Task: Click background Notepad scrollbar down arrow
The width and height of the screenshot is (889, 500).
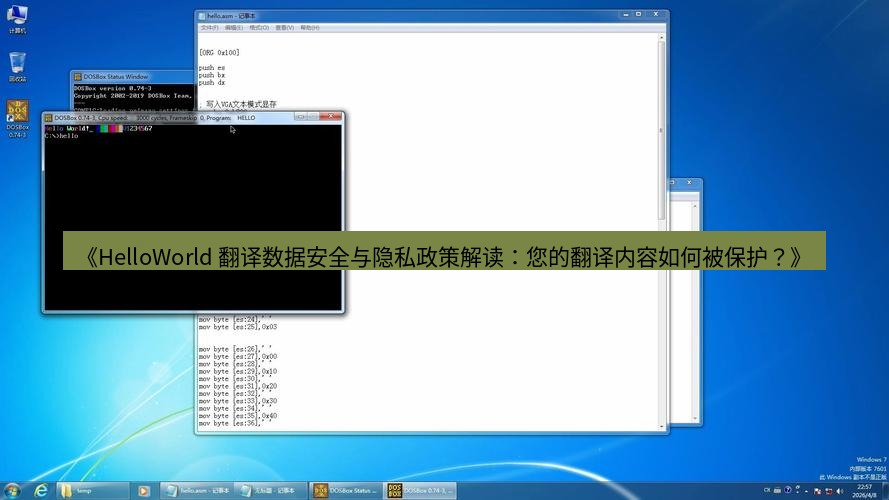Action: (x=695, y=418)
